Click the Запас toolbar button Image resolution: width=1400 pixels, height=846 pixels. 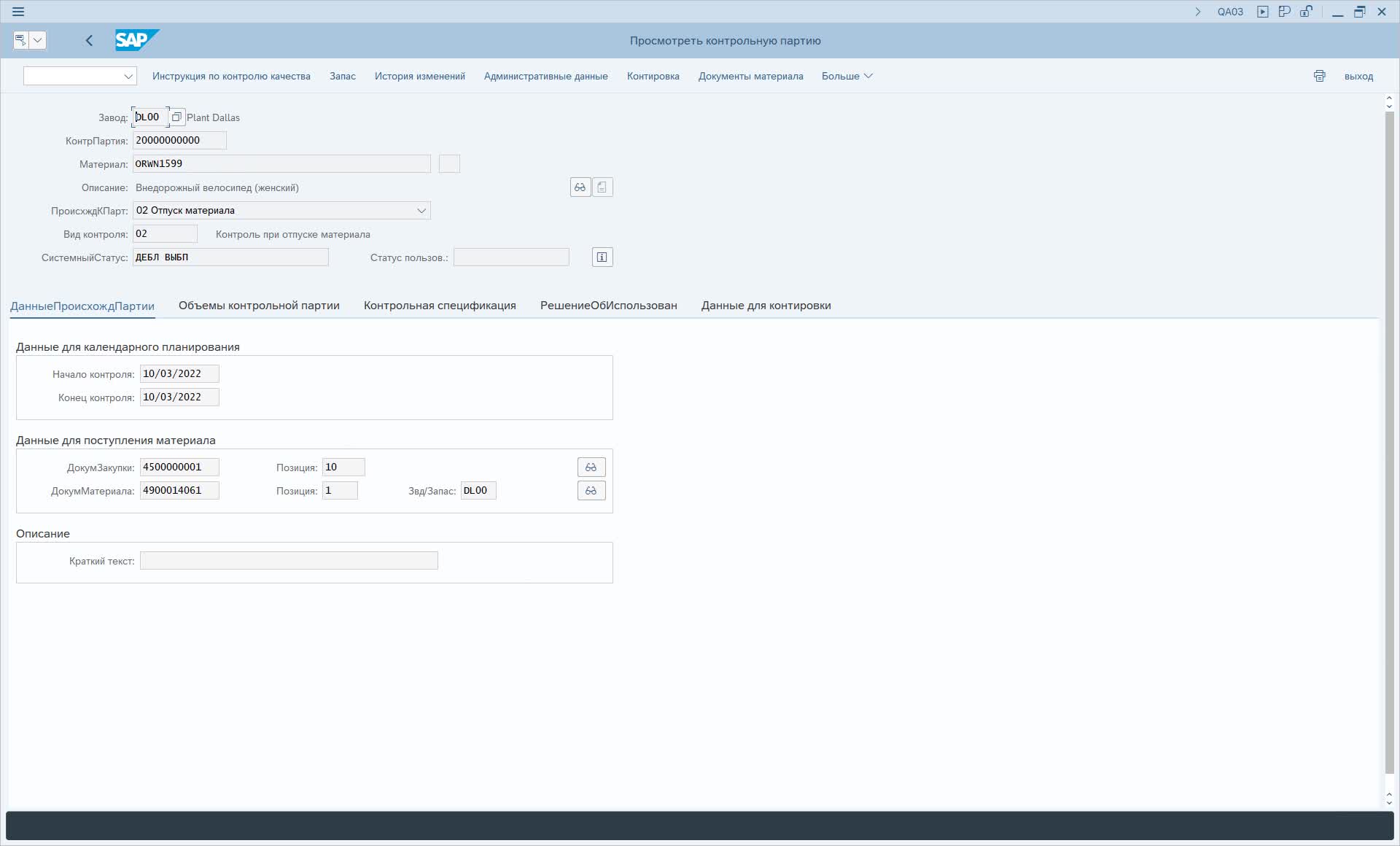pyautogui.click(x=343, y=76)
